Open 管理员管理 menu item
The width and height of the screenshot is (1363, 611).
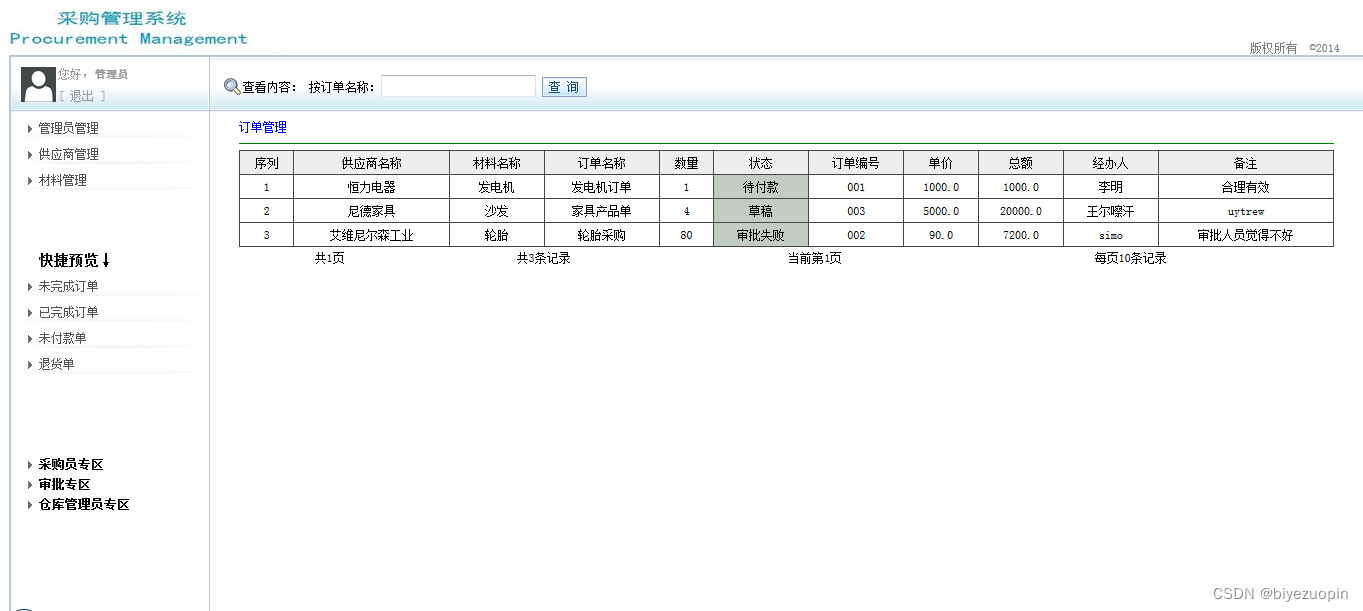coord(69,128)
